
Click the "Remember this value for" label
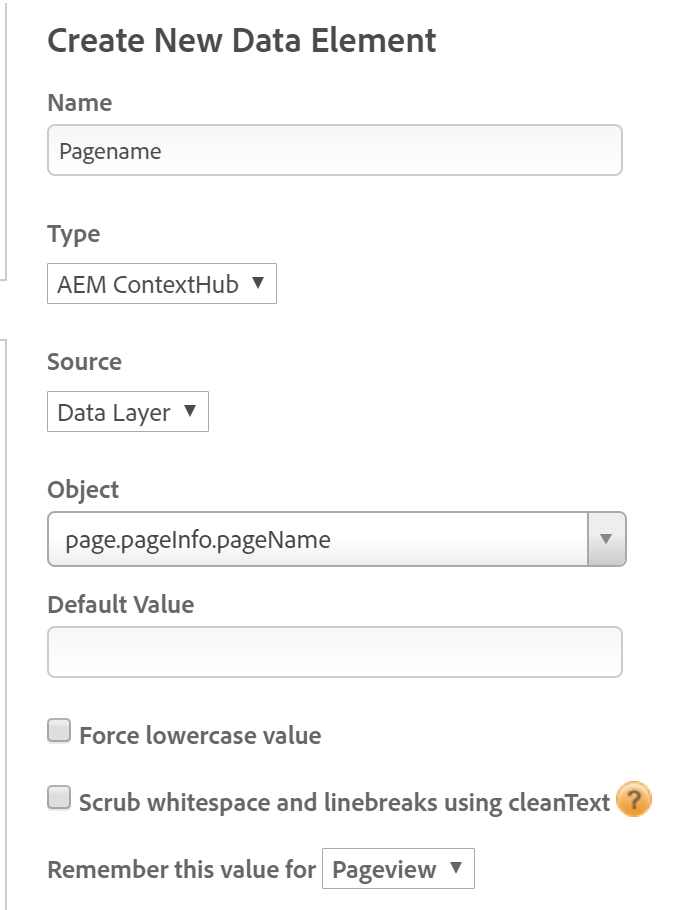click(x=181, y=869)
